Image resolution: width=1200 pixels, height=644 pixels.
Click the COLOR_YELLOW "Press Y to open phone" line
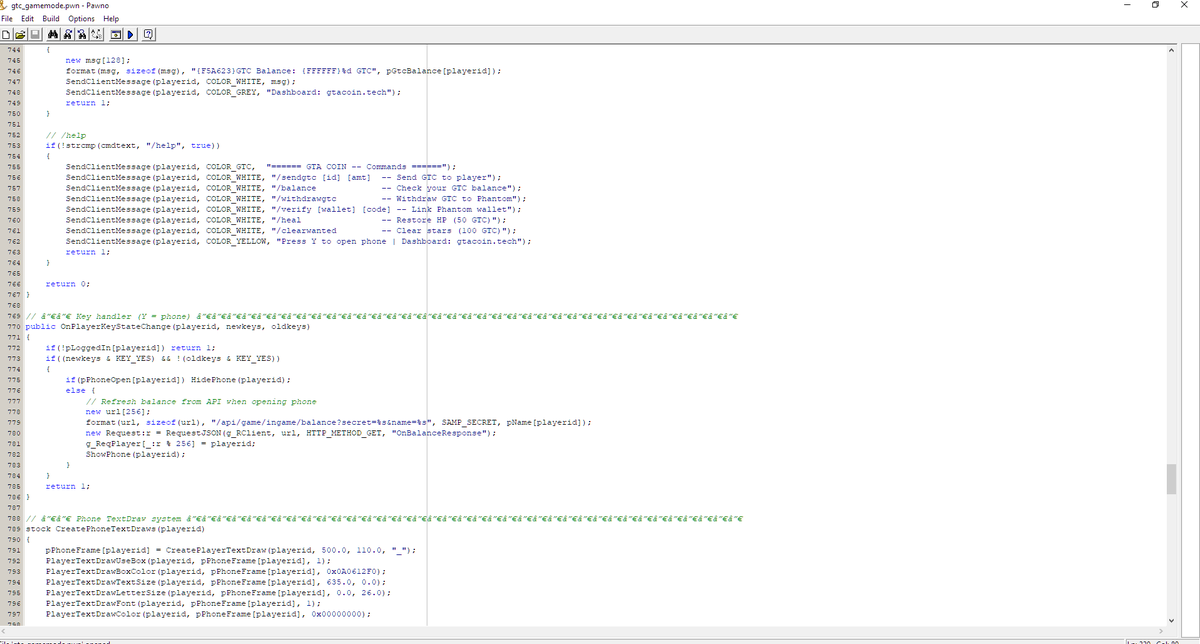pyautogui.click(x=298, y=241)
